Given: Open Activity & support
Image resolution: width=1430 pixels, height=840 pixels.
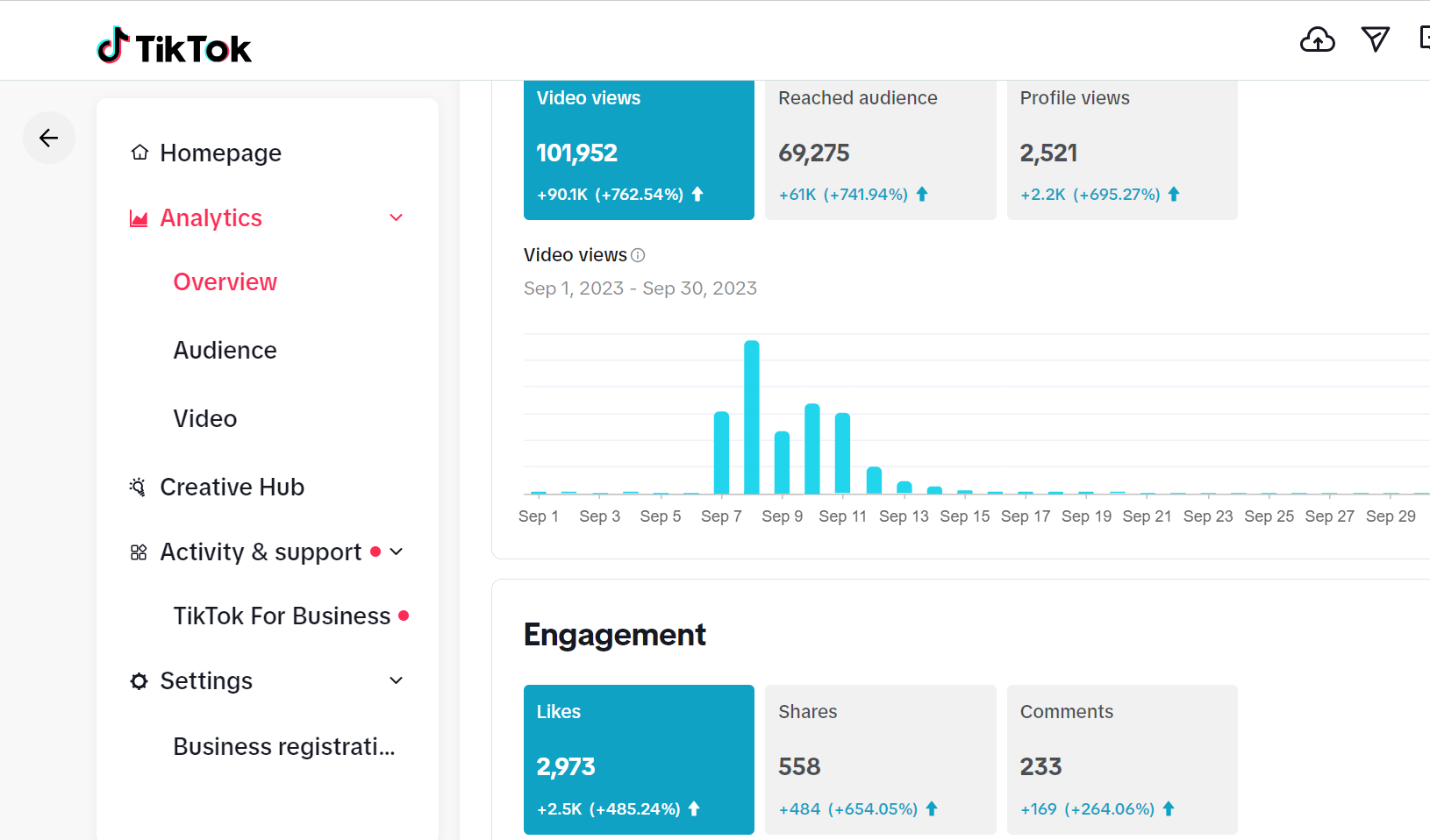Looking at the screenshot, I should click(261, 552).
